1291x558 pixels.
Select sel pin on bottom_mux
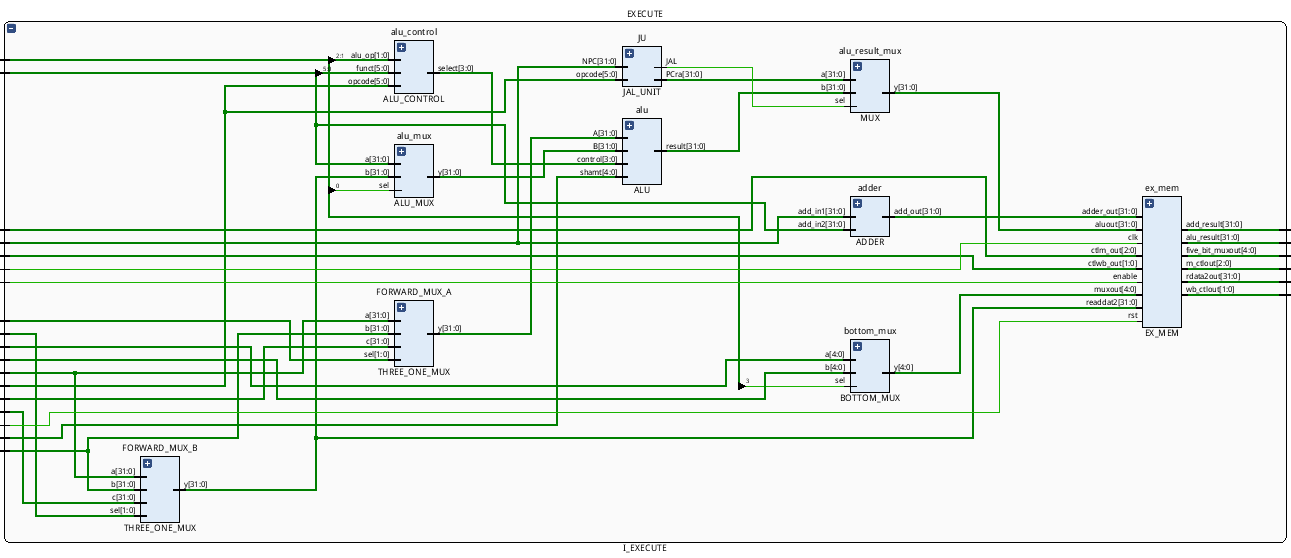[x=841, y=380]
